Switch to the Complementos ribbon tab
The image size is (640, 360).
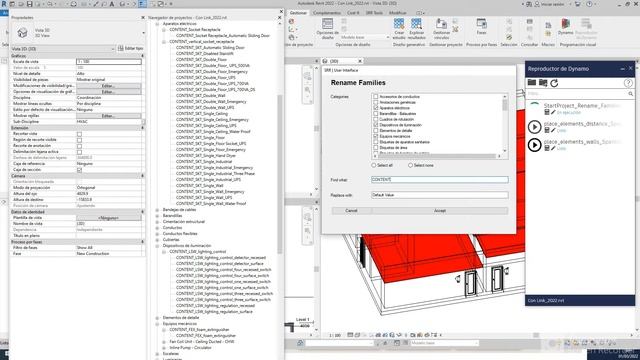tap(327, 13)
